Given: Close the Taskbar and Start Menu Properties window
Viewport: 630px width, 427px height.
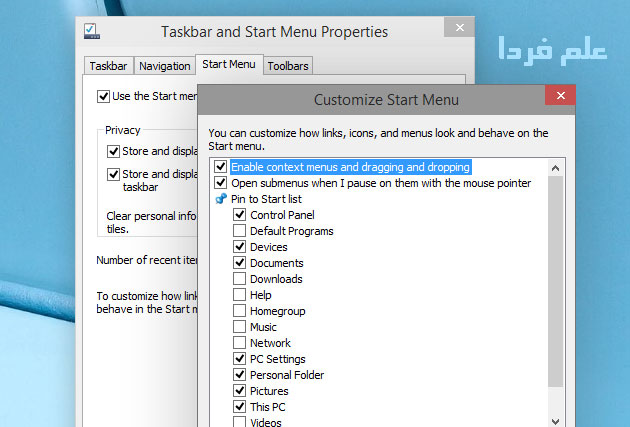Looking at the screenshot, I should 459,29.
